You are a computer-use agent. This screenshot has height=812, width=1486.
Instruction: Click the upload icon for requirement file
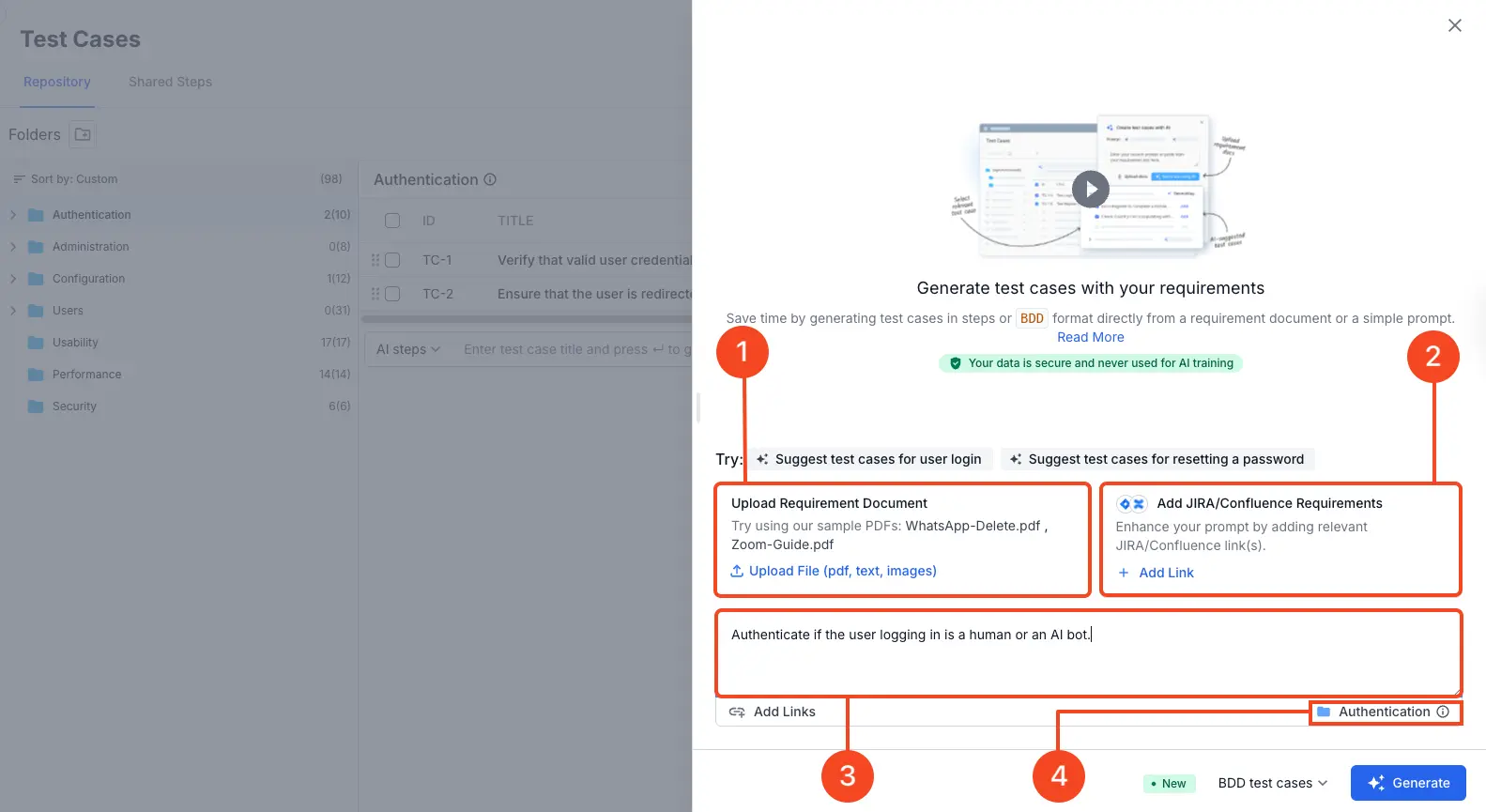737,571
